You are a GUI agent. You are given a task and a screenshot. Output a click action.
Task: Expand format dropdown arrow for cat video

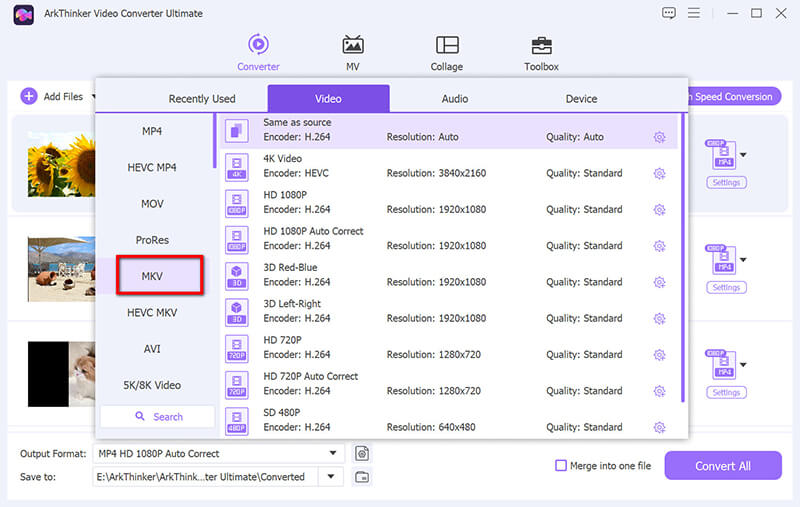point(743,365)
